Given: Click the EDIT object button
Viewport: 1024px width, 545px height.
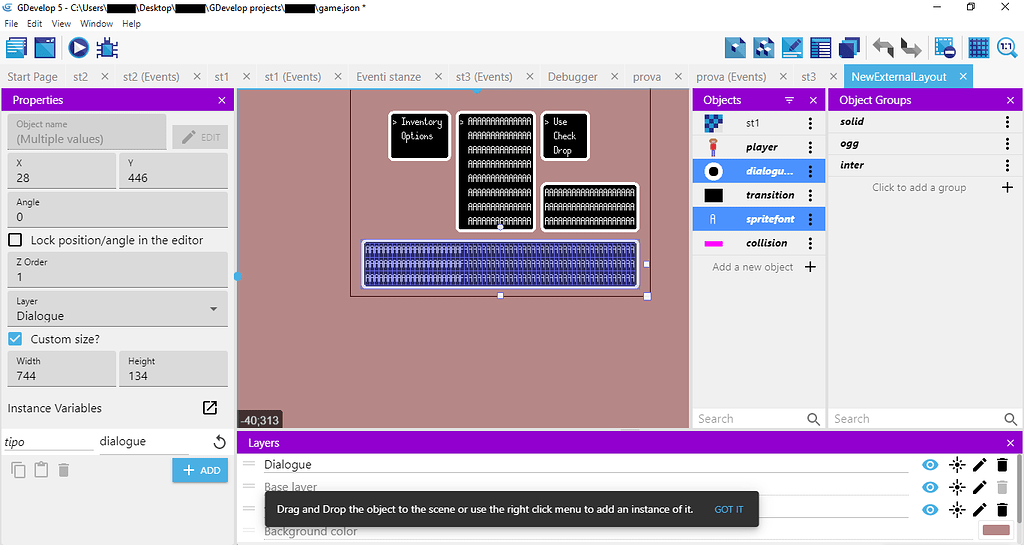Looking at the screenshot, I should (200, 137).
